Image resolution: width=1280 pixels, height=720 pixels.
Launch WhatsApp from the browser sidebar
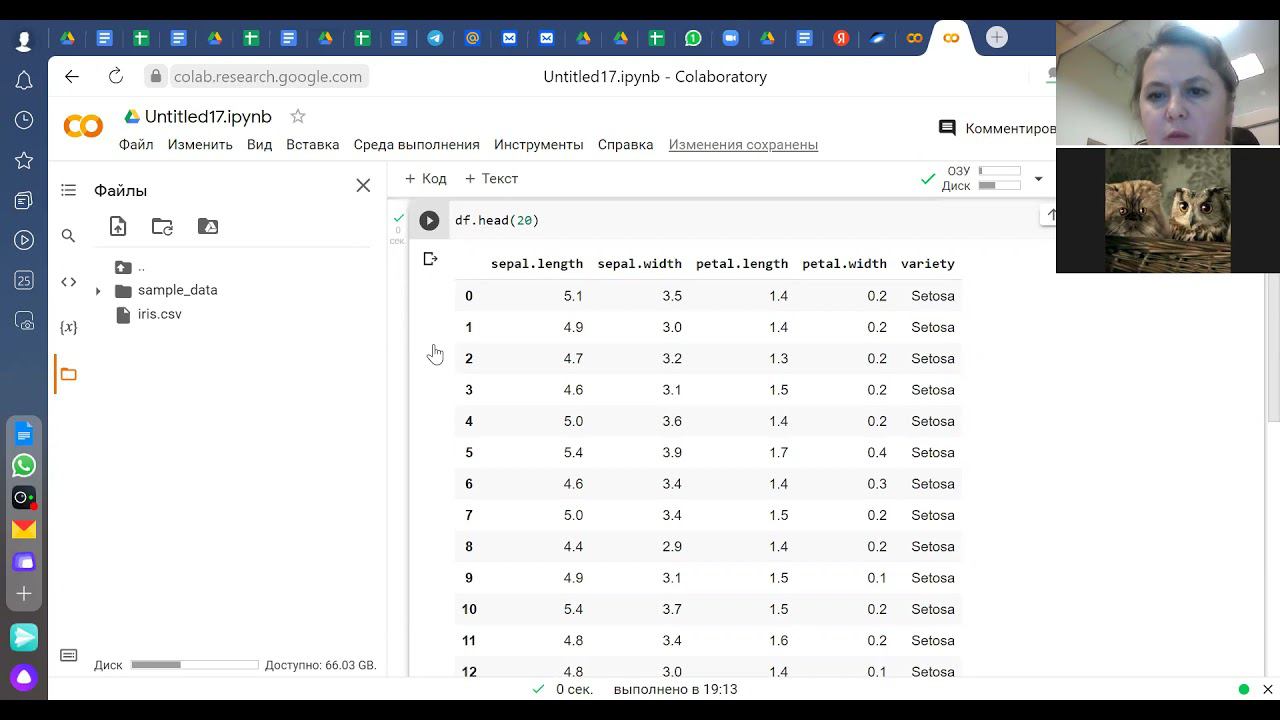click(x=24, y=465)
